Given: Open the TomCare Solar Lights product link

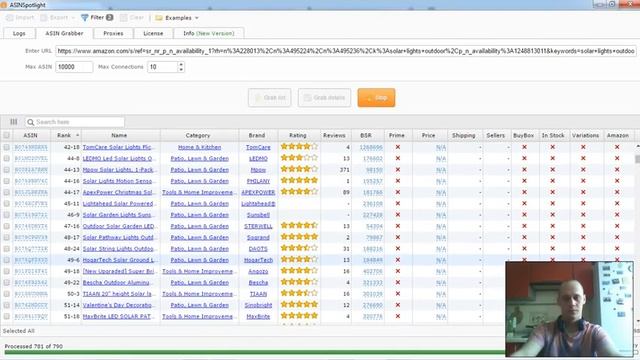Looking at the screenshot, I should pos(117,147).
